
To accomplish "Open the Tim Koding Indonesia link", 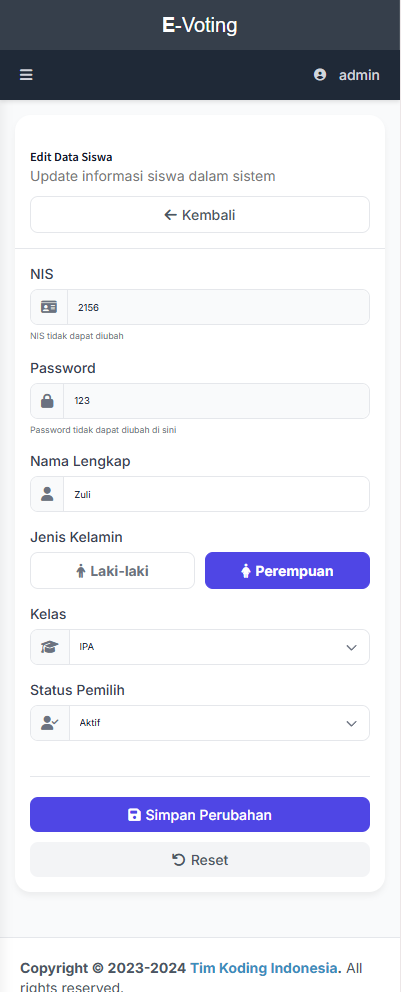I will click(x=264, y=968).
